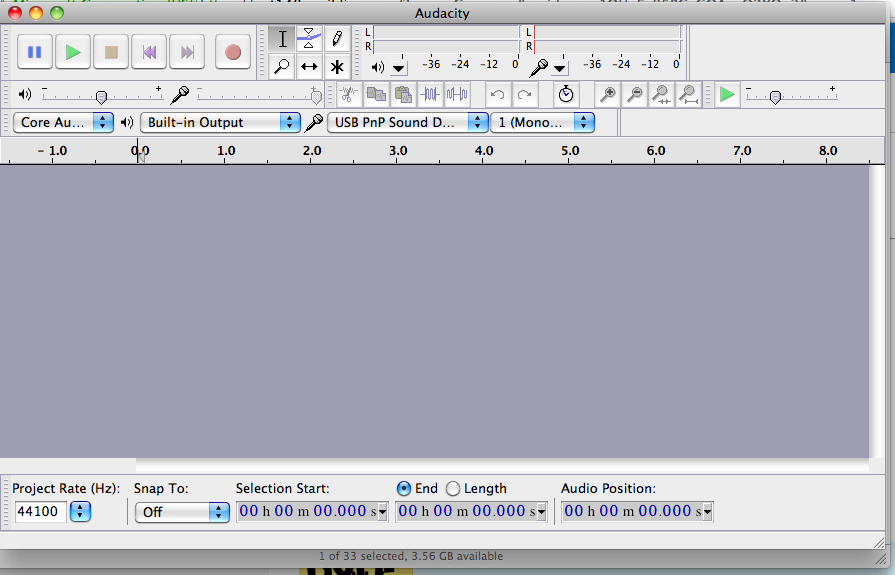Click the output meter speaker icon

click(x=378, y=67)
